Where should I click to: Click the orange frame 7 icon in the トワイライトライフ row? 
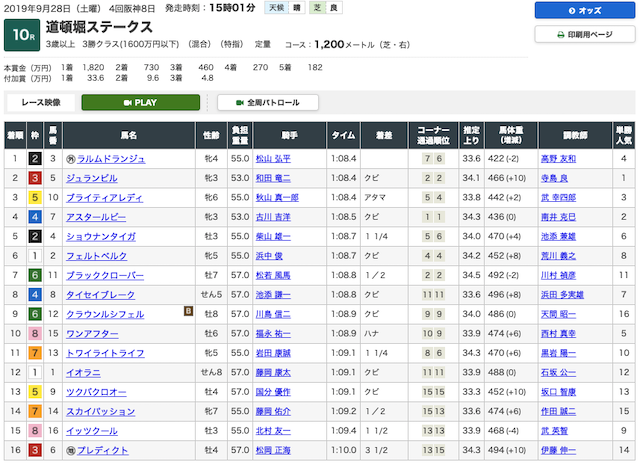point(35,353)
